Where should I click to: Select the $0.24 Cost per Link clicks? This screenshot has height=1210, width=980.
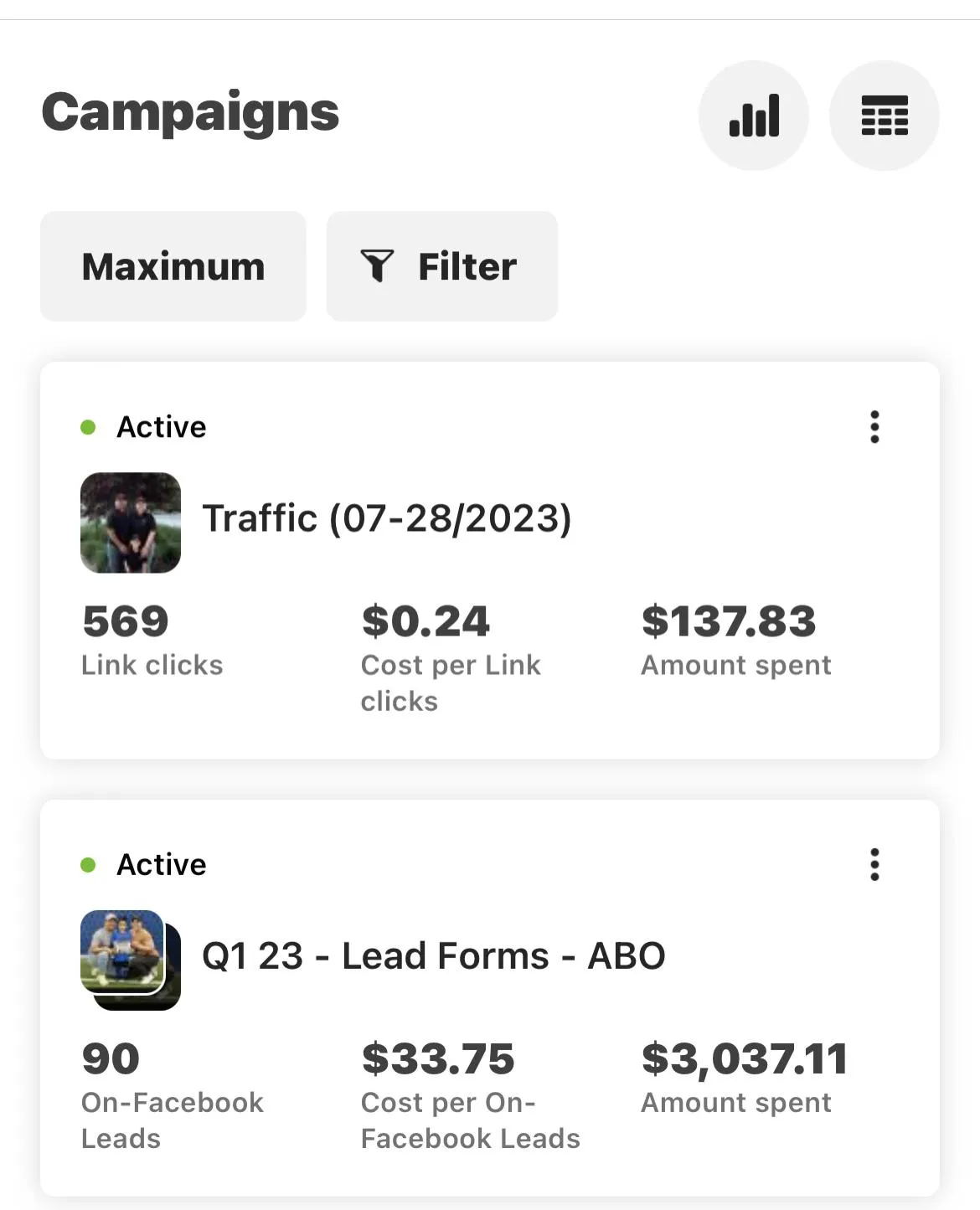426,621
